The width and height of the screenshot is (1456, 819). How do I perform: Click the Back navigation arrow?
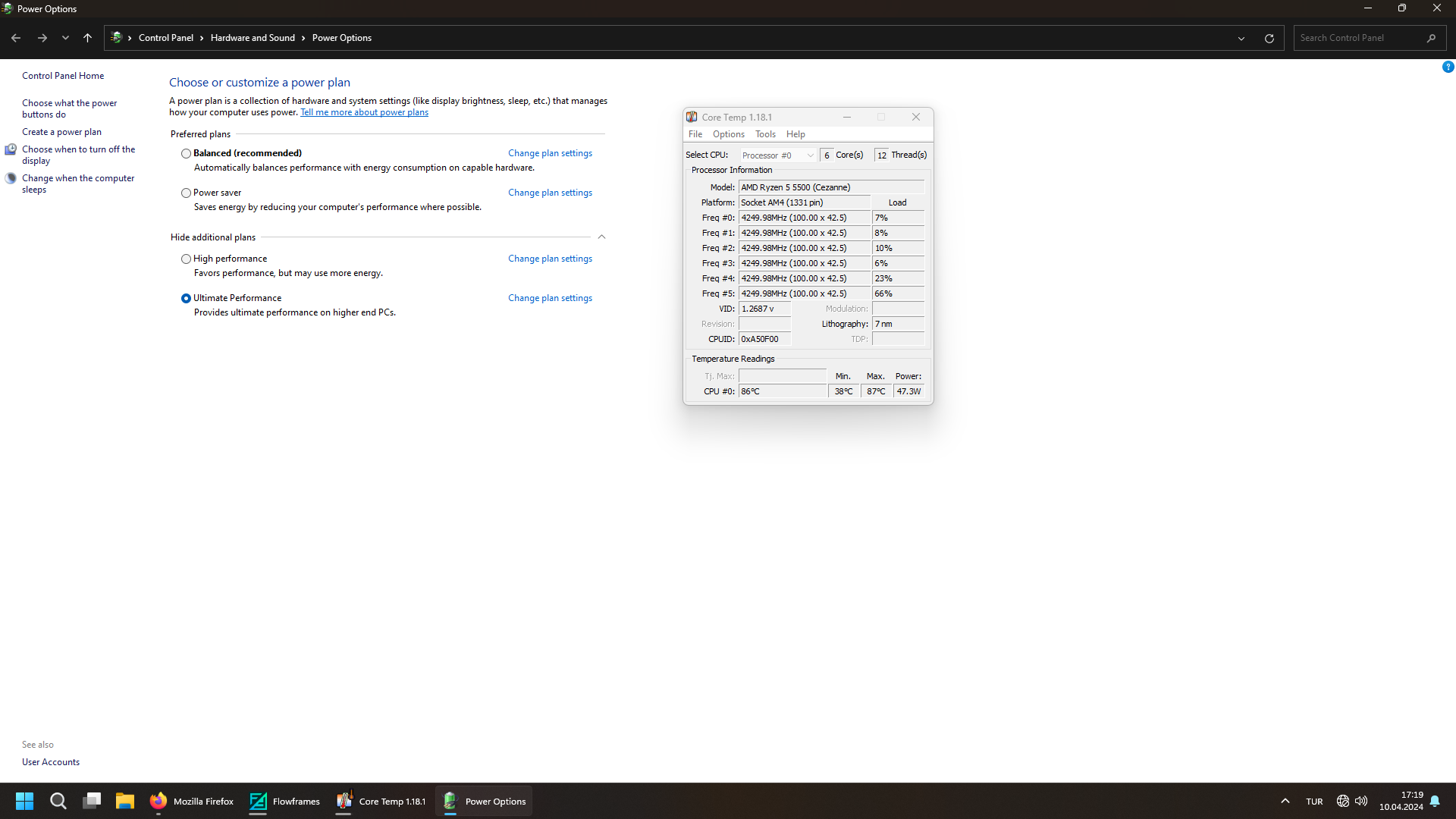pyautogui.click(x=16, y=38)
